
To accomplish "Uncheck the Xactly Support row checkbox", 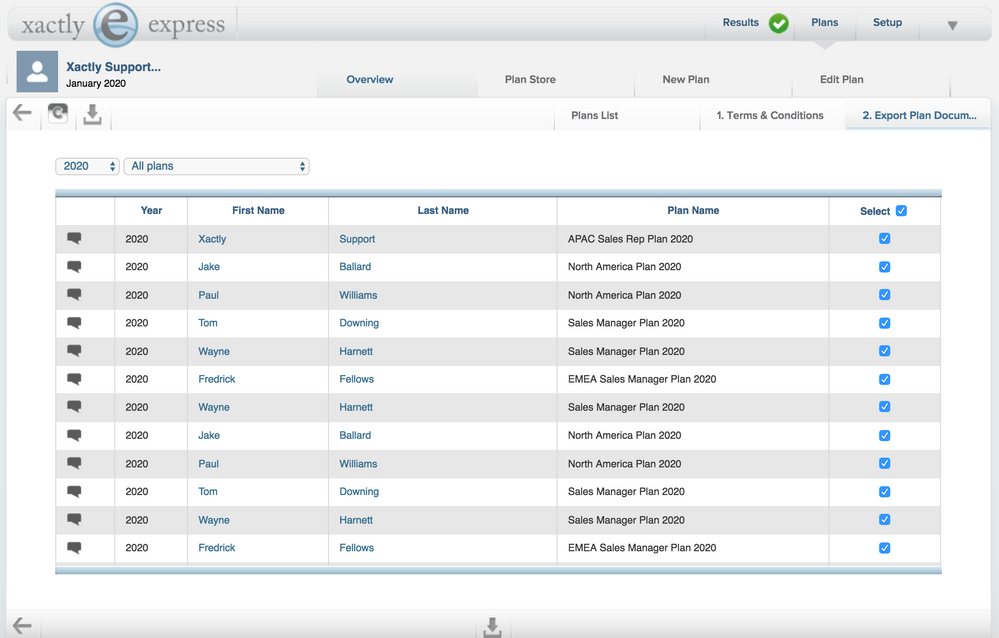I will click(884, 238).
